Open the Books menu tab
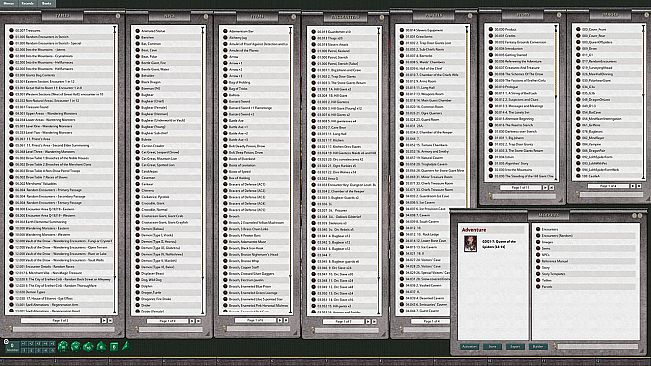The image size is (651, 366). pyautogui.click(x=47, y=3)
